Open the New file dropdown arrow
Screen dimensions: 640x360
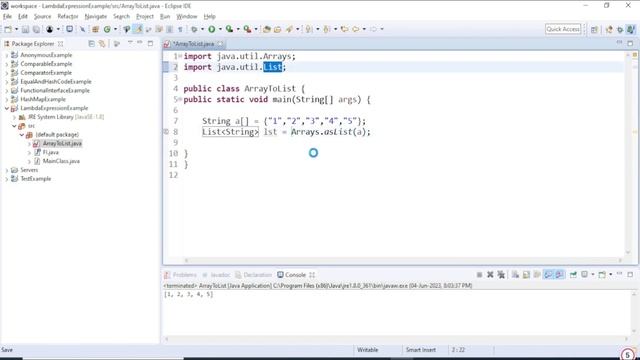click(x=16, y=29)
